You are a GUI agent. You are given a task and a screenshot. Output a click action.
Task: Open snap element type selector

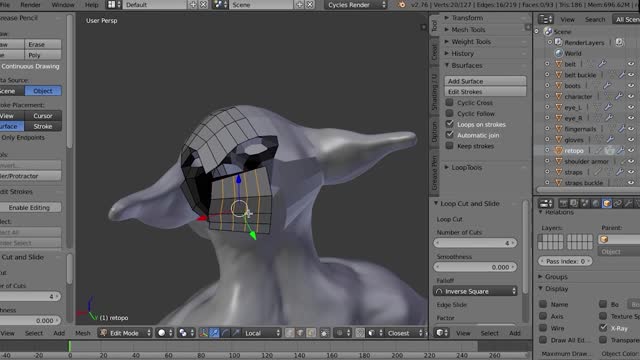375,333
